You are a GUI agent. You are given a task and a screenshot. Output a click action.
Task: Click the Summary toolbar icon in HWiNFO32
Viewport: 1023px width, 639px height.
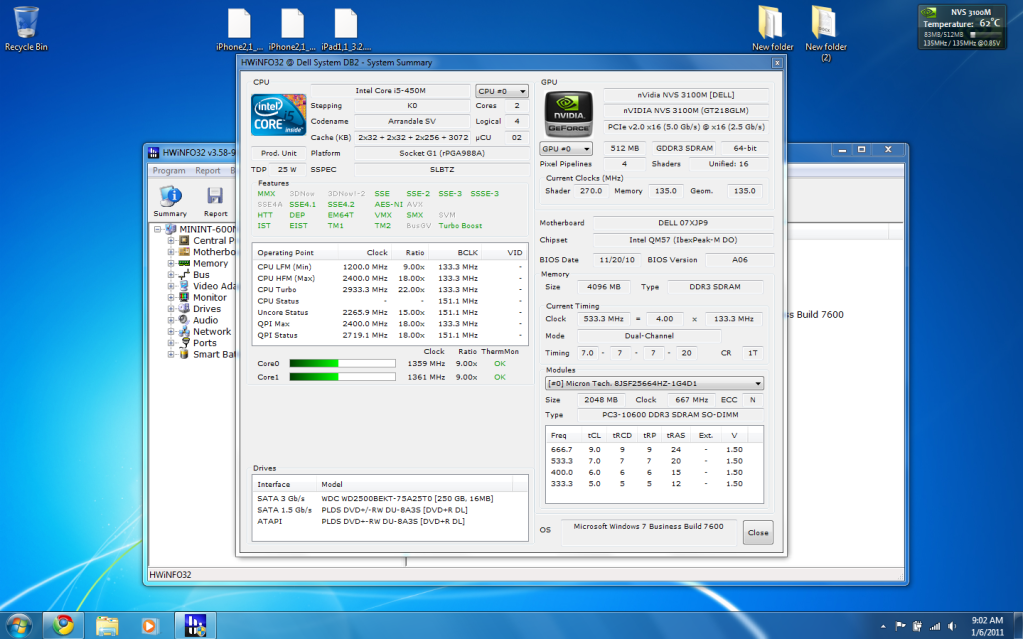[x=170, y=201]
